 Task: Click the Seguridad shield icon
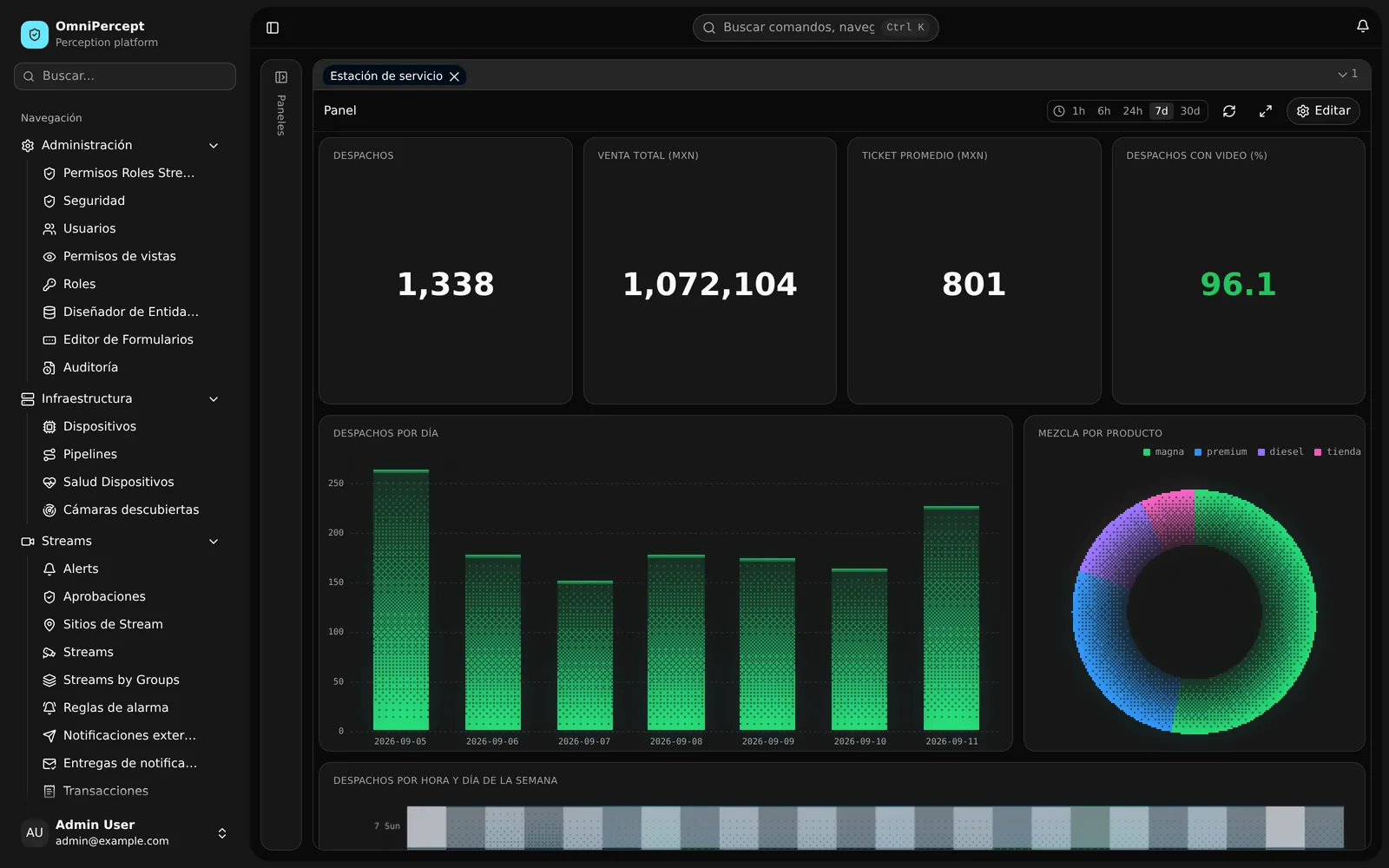(49, 201)
